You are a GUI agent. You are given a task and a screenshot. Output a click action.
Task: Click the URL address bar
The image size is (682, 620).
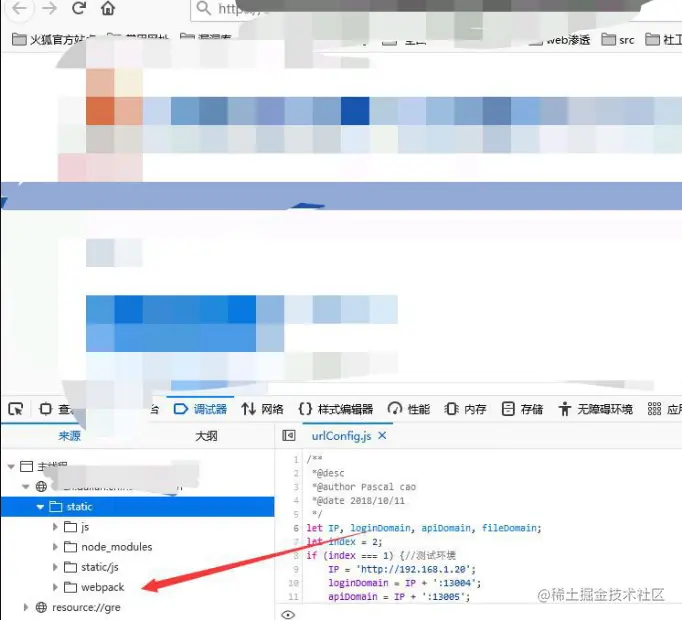pyautogui.click(x=435, y=10)
